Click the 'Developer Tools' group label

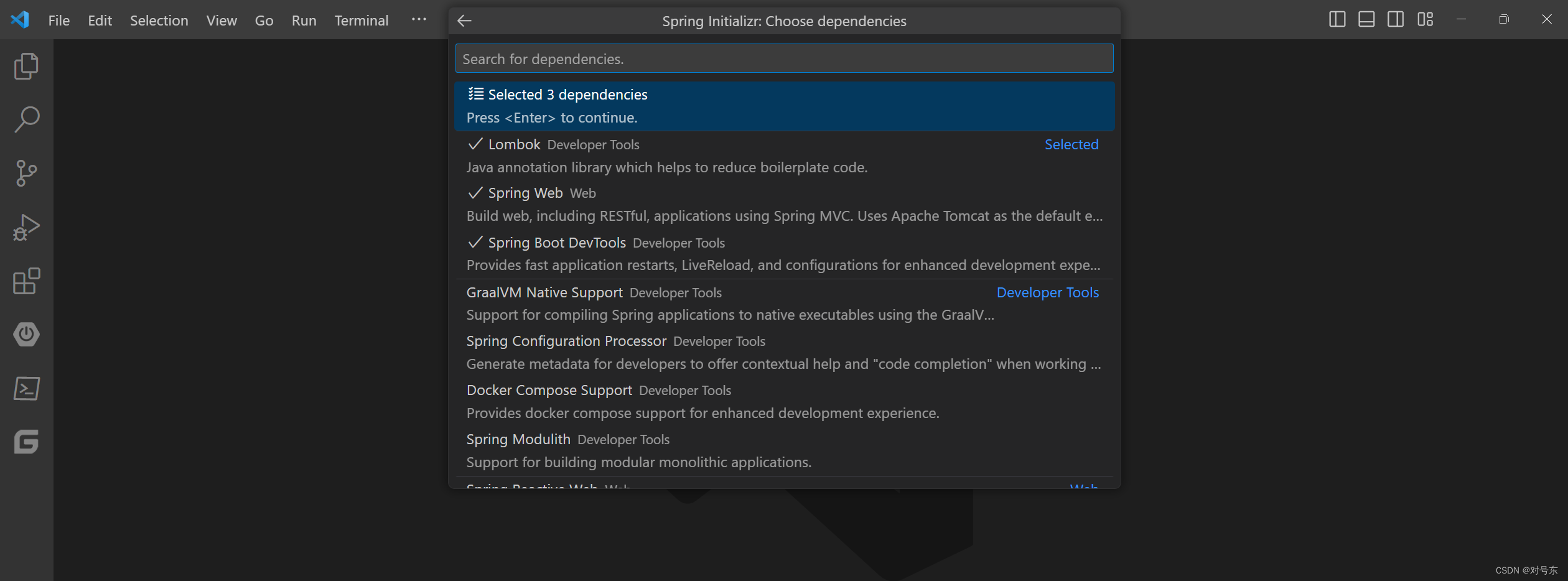(x=1048, y=292)
